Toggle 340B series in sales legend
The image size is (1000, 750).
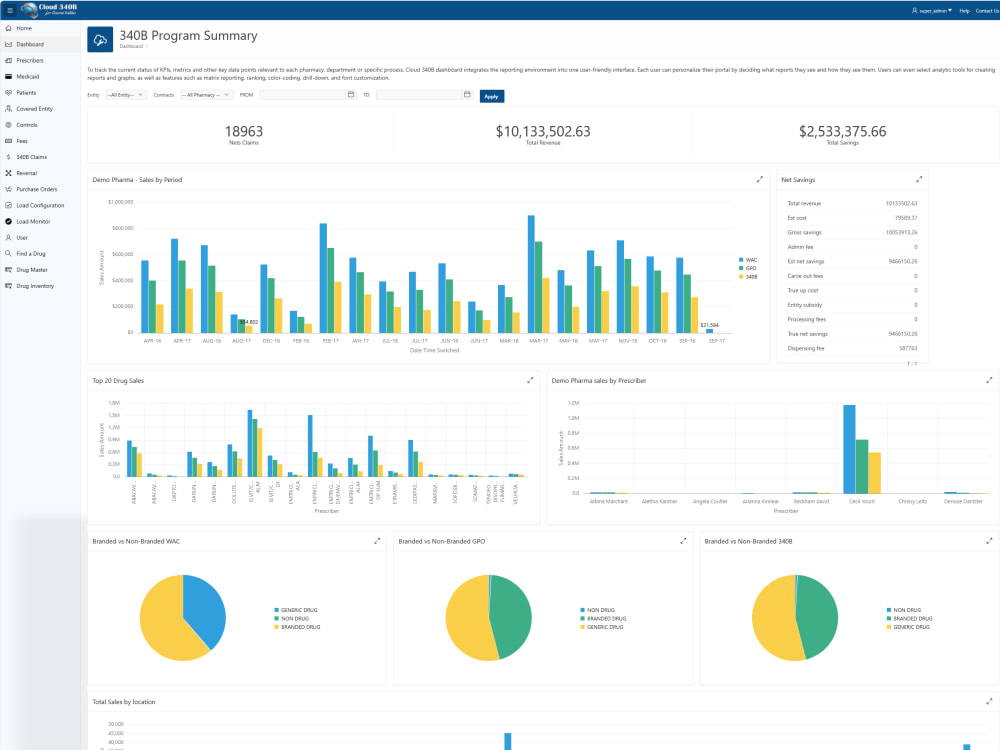pyautogui.click(x=748, y=277)
